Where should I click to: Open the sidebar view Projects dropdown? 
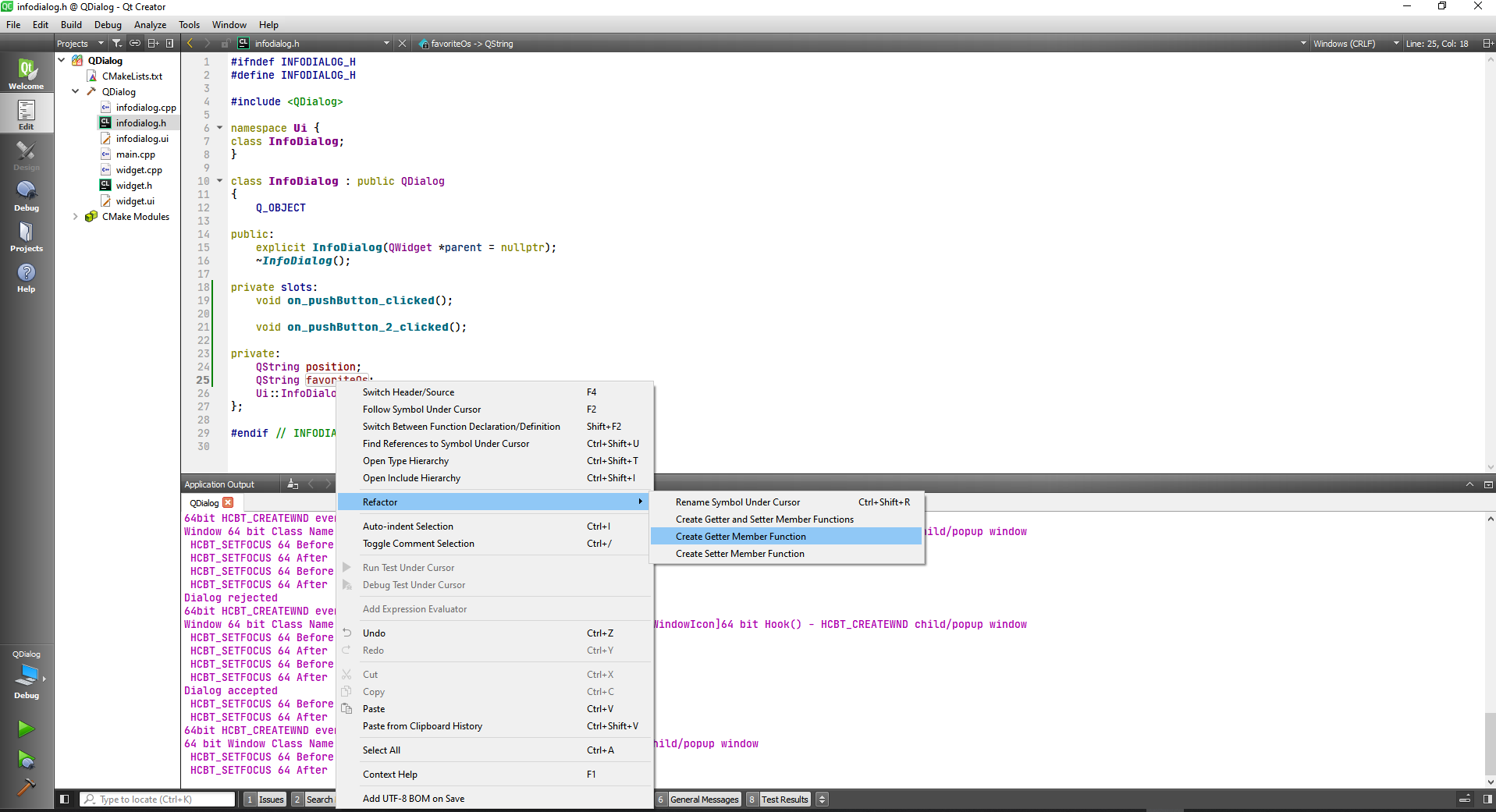80,44
